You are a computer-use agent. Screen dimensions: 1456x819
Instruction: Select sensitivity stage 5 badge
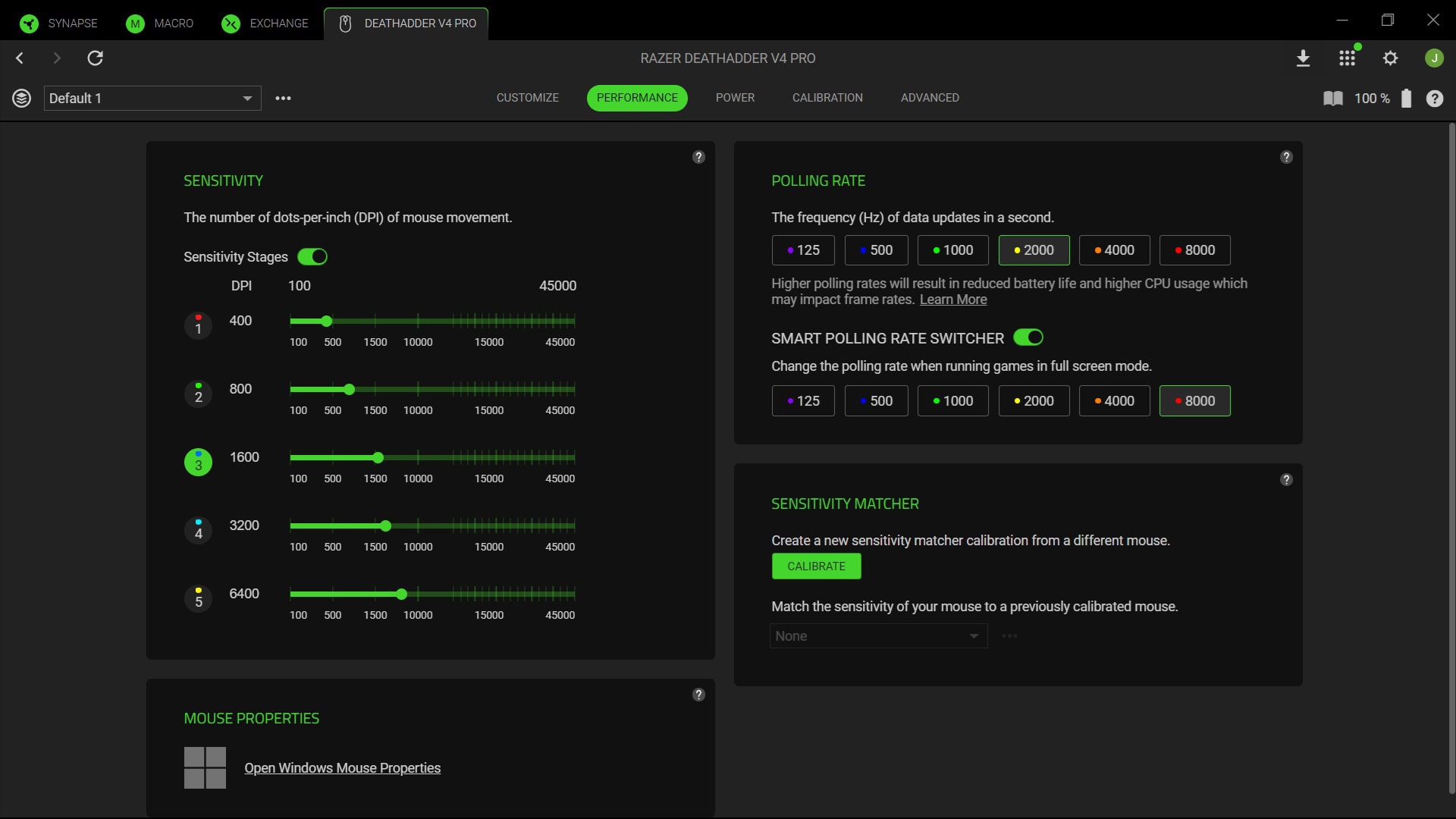(x=198, y=598)
